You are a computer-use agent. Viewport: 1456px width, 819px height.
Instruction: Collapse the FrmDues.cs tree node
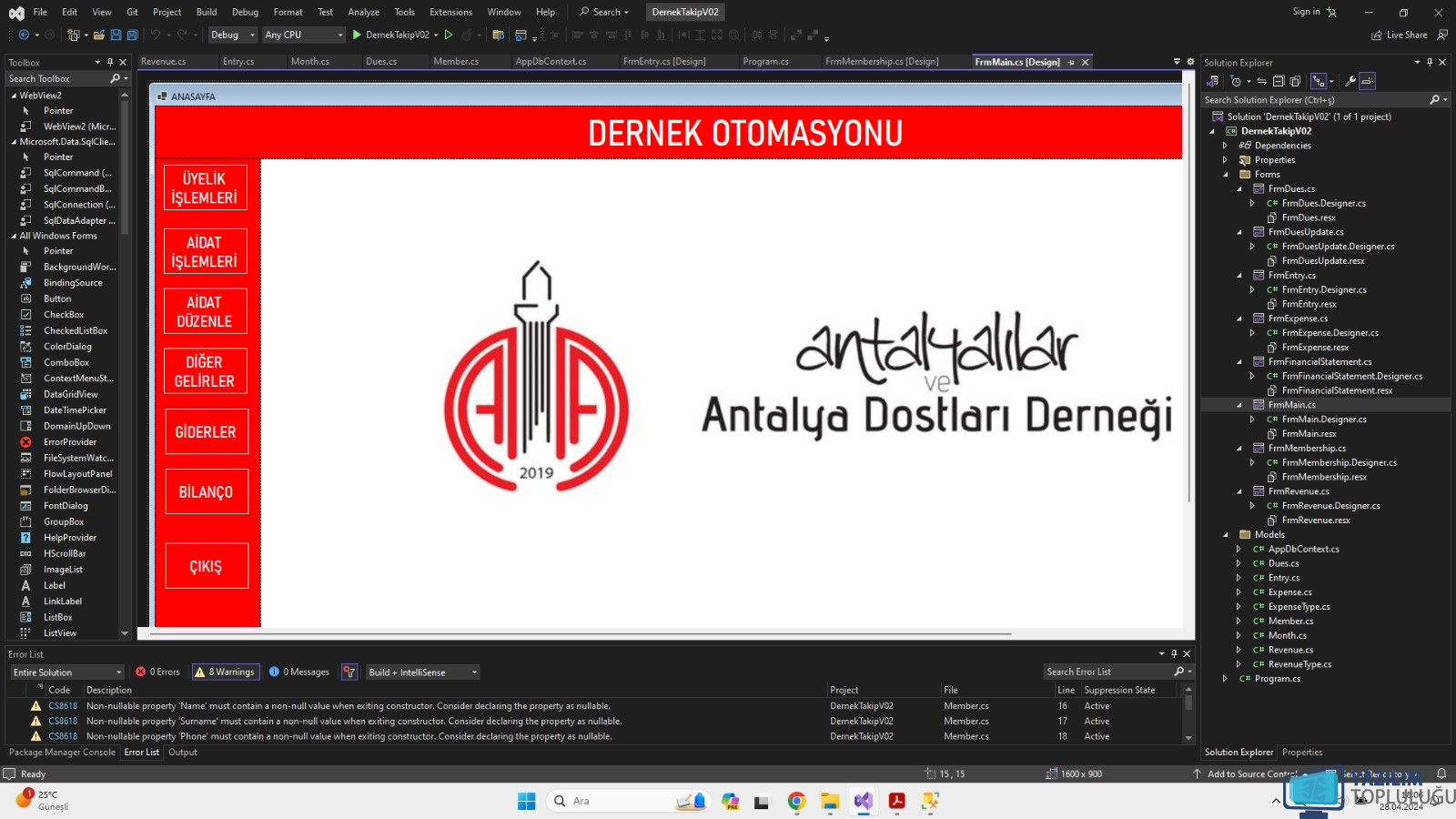(1239, 189)
